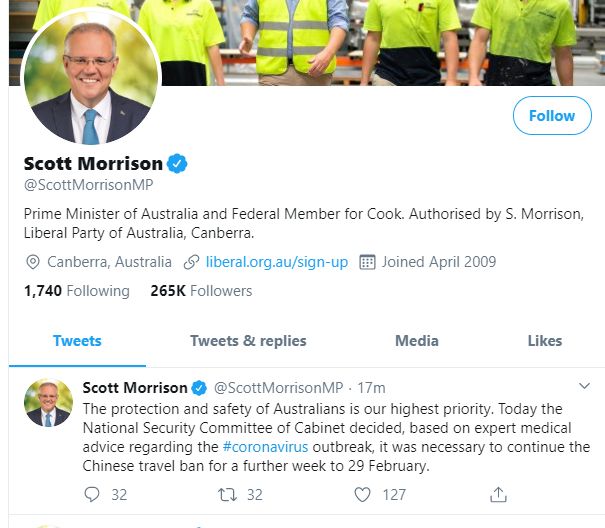This screenshot has width=605, height=528.
Task: Click the location pin icon beside Canberra
Action: click(x=33, y=262)
